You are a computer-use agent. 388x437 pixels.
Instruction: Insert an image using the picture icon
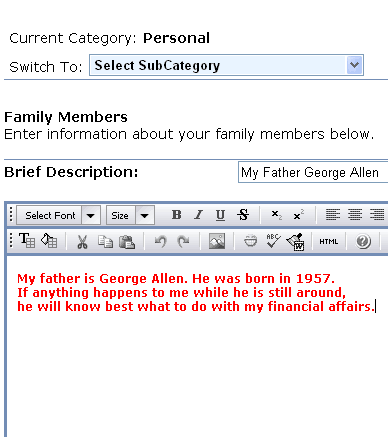pyautogui.click(x=217, y=241)
